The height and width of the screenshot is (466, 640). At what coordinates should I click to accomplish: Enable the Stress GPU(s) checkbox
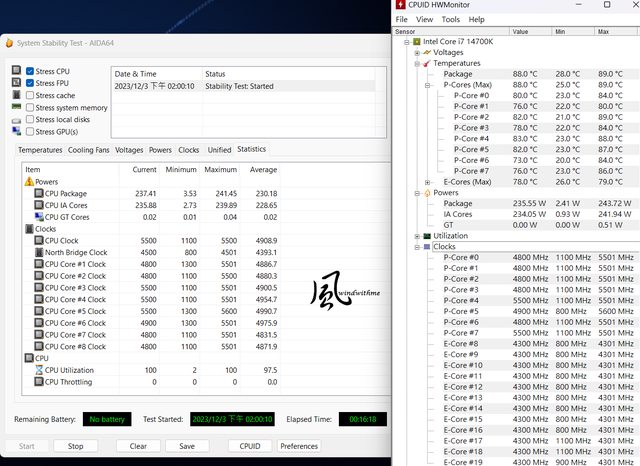point(30,131)
